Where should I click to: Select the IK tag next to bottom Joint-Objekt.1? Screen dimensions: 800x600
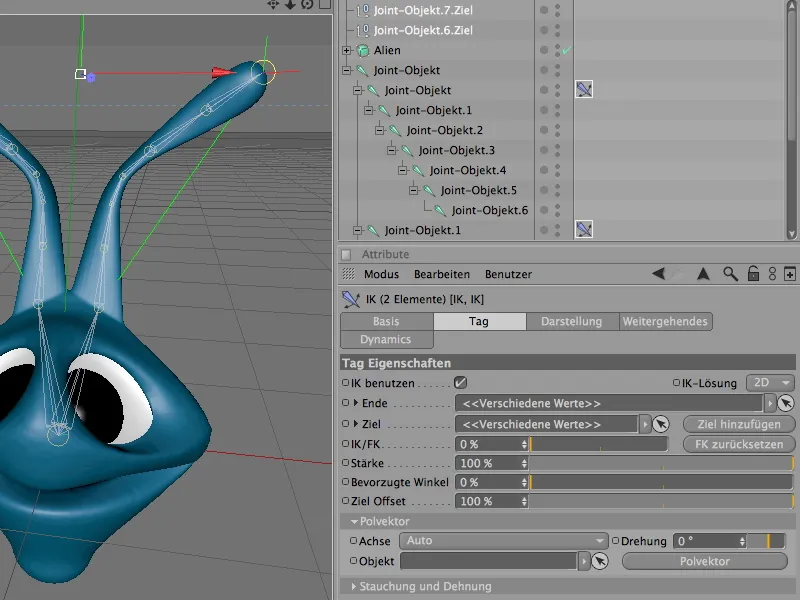tap(584, 229)
